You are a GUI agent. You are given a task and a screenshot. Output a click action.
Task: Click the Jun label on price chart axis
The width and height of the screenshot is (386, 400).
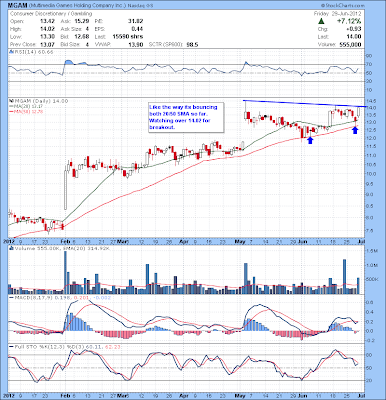click(303, 241)
